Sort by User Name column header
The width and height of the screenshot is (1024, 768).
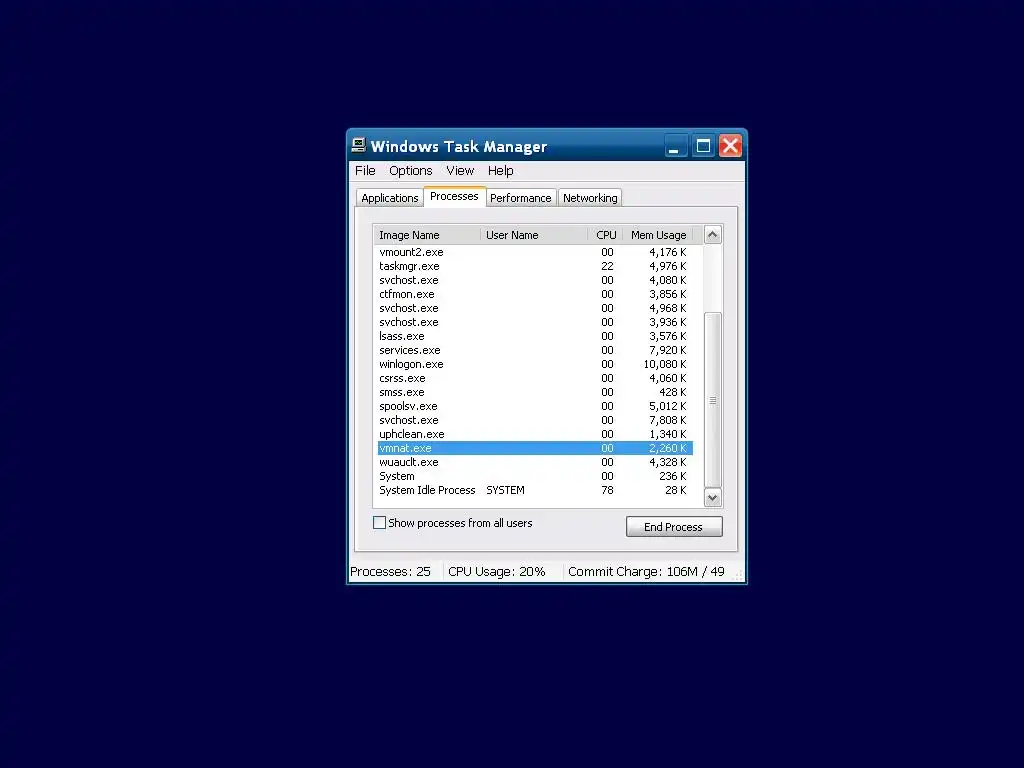[x=534, y=235]
